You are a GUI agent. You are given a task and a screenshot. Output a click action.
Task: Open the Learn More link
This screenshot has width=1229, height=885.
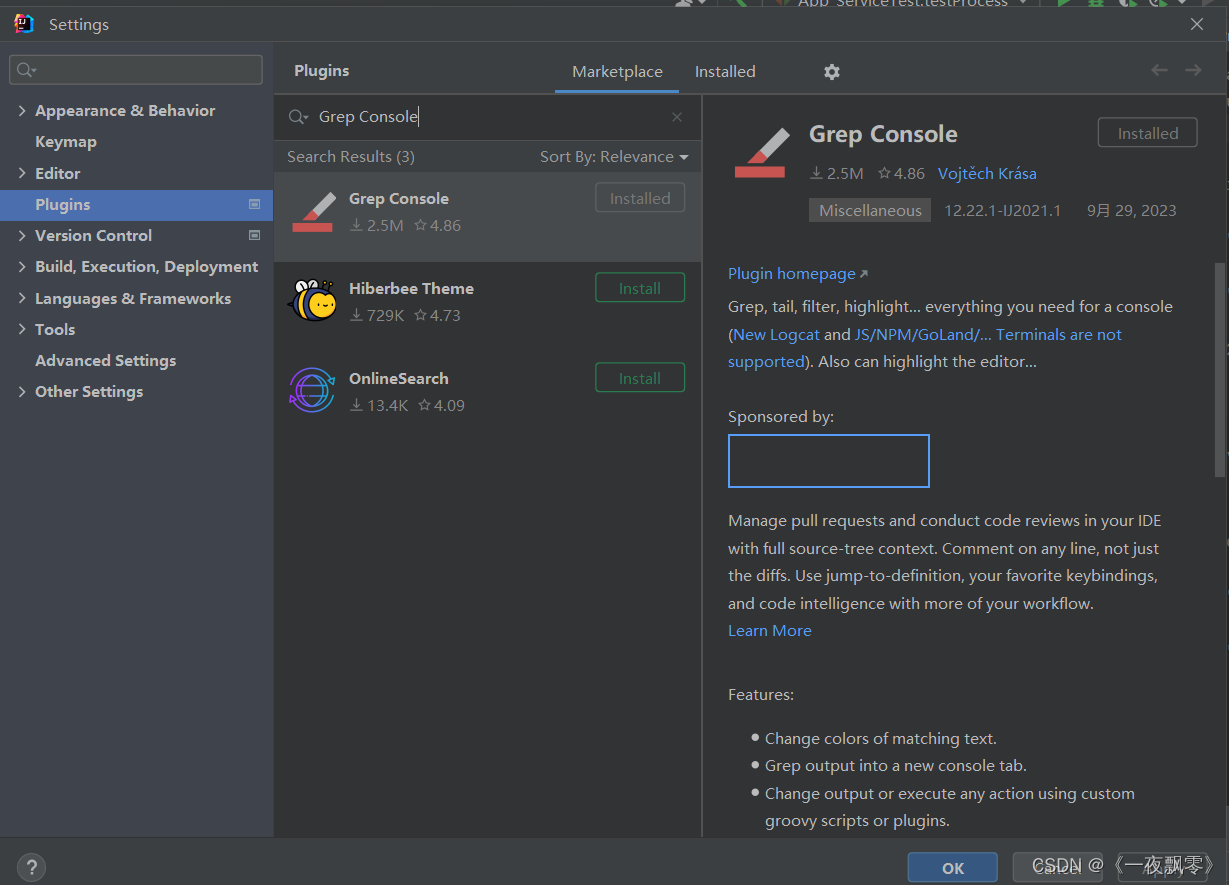(770, 631)
